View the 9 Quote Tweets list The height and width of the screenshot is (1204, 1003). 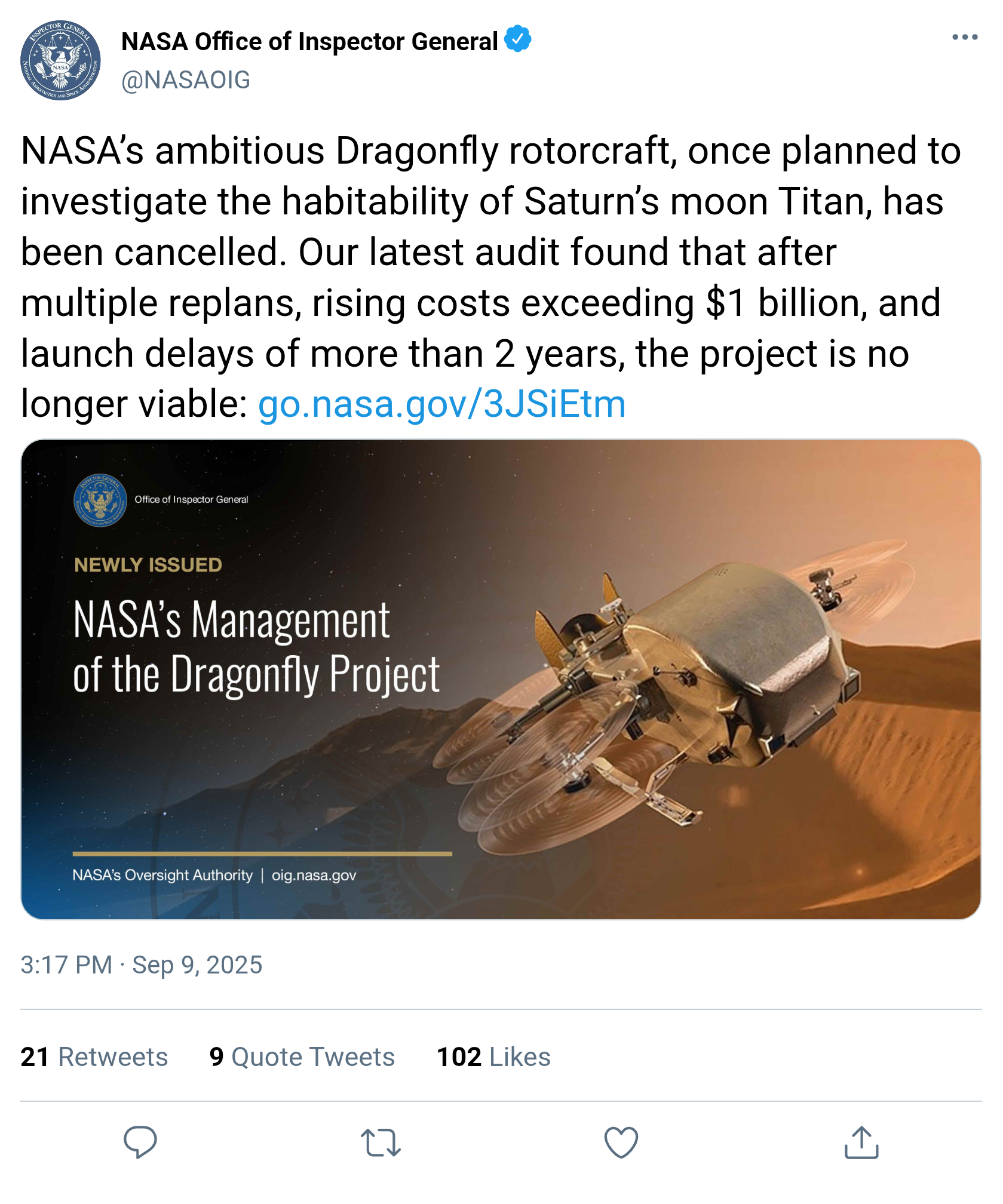[x=302, y=1056]
